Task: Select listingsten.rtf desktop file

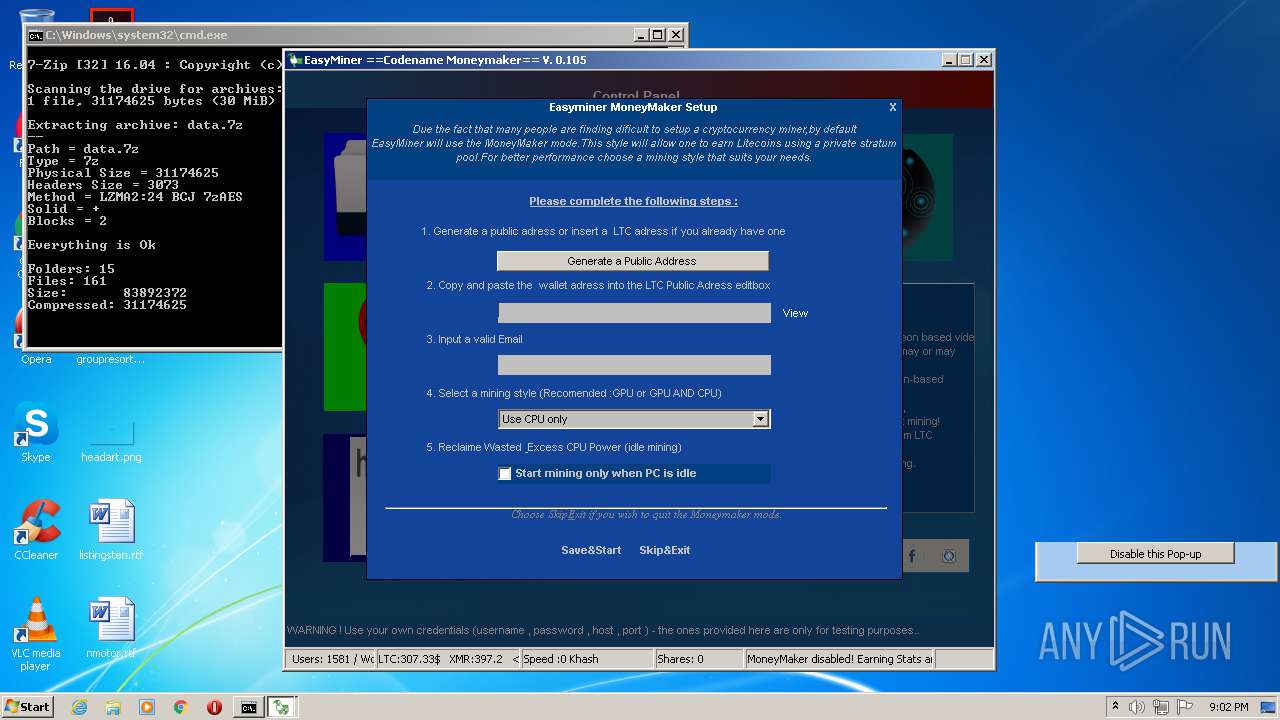Action: point(111,529)
